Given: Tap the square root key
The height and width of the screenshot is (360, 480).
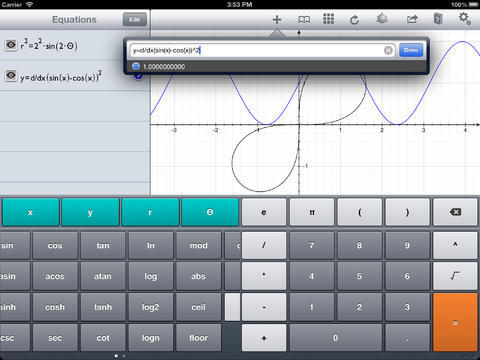Looking at the screenshot, I should tap(455, 276).
